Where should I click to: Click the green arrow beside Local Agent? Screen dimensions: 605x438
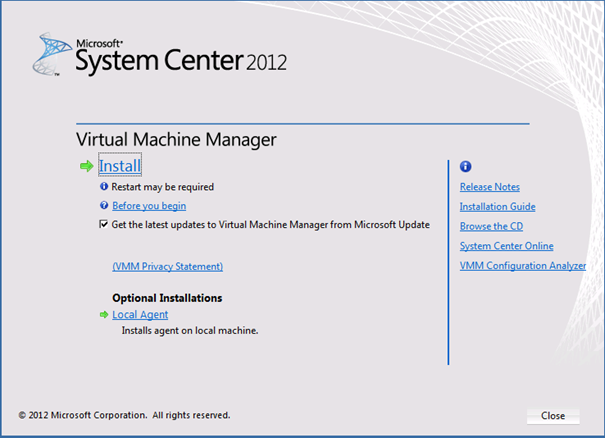pos(104,315)
